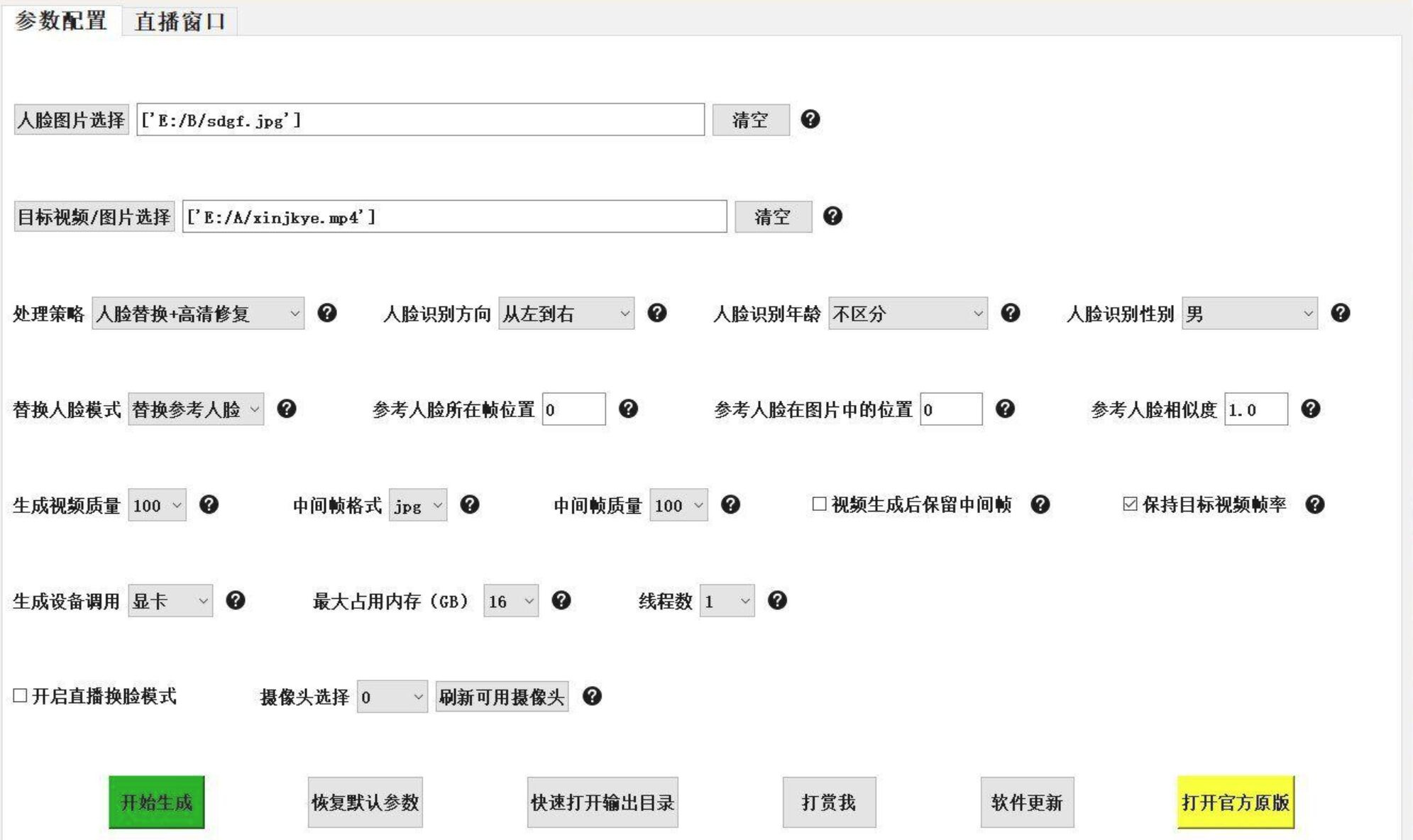Click help icon beside 人脸图片选择 clear button
Screen dimensions: 1413x840
tap(810, 119)
